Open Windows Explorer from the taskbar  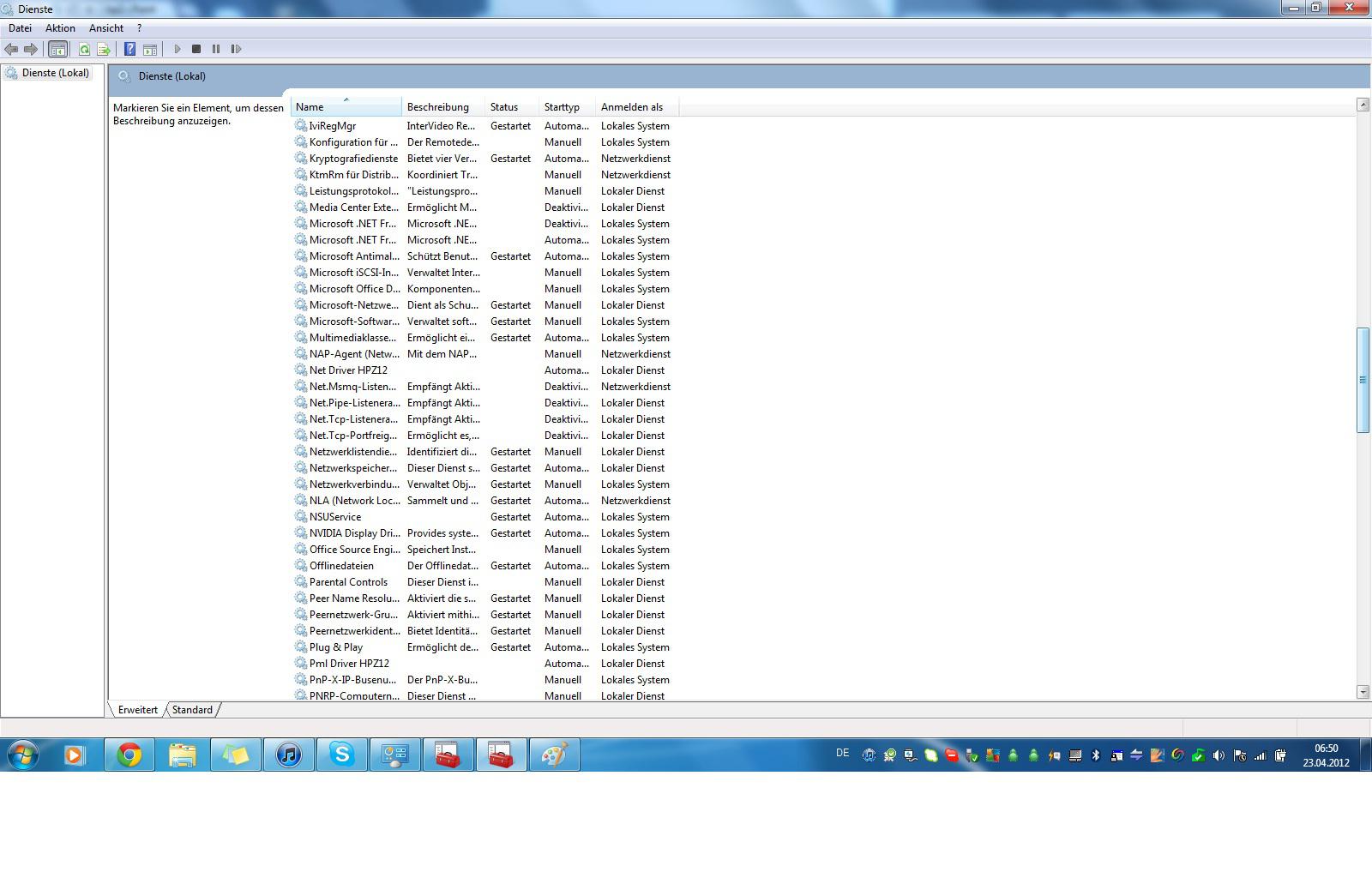click(x=183, y=755)
